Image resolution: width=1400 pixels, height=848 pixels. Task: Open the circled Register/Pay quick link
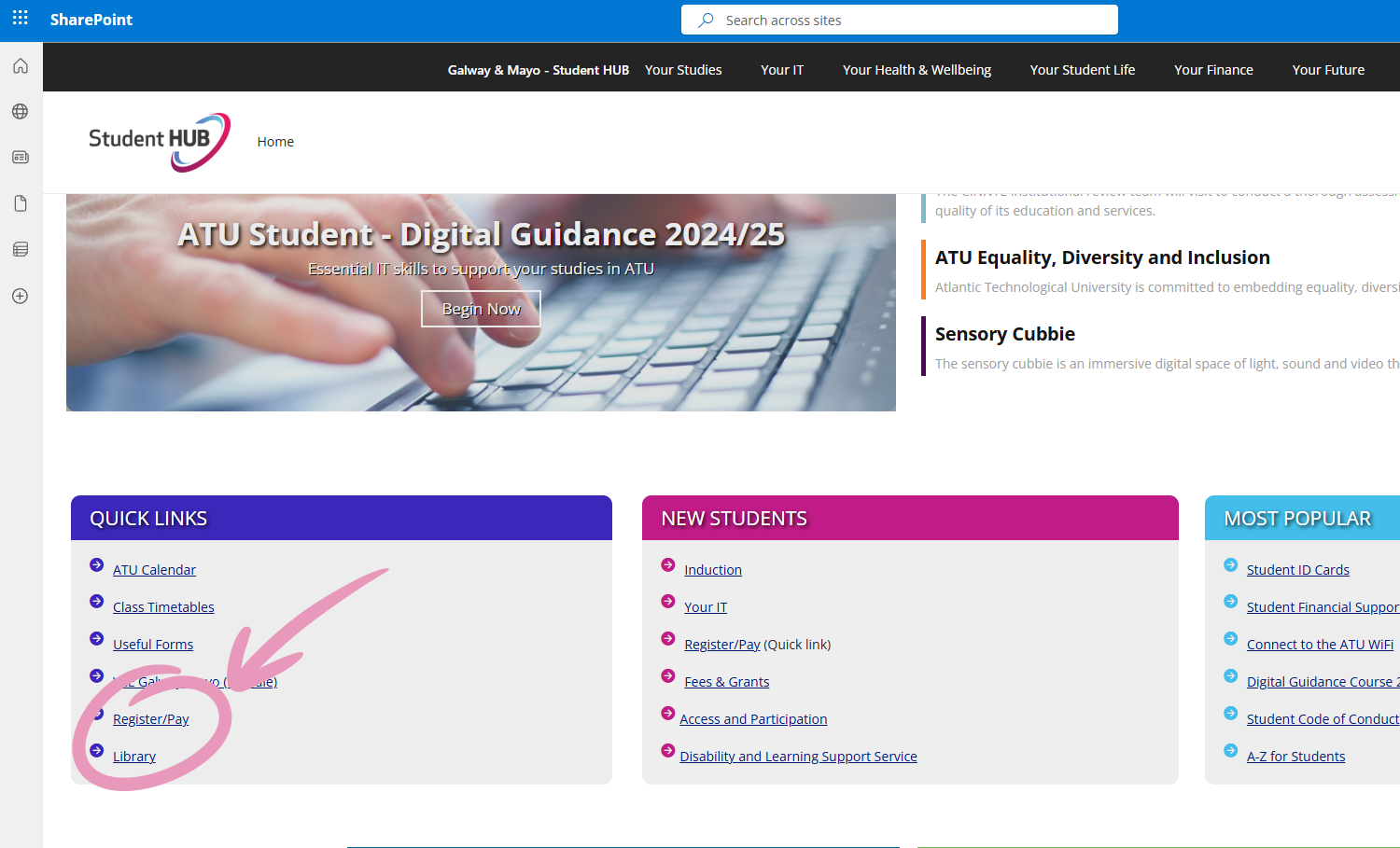[151, 718]
